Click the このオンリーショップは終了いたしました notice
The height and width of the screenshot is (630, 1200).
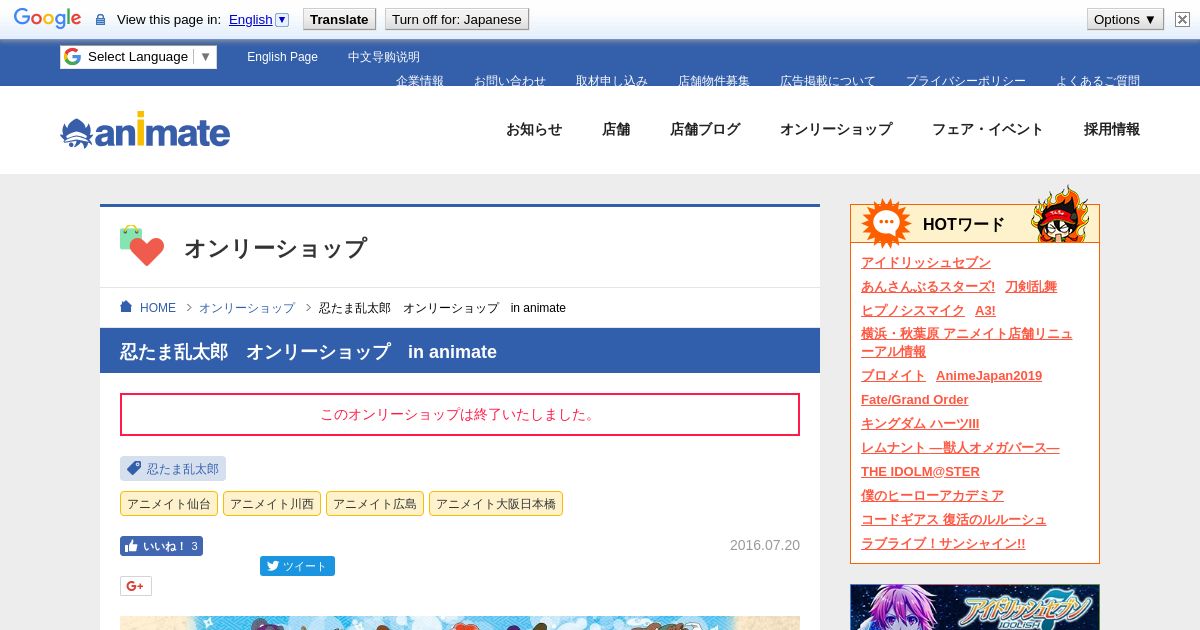460,414
